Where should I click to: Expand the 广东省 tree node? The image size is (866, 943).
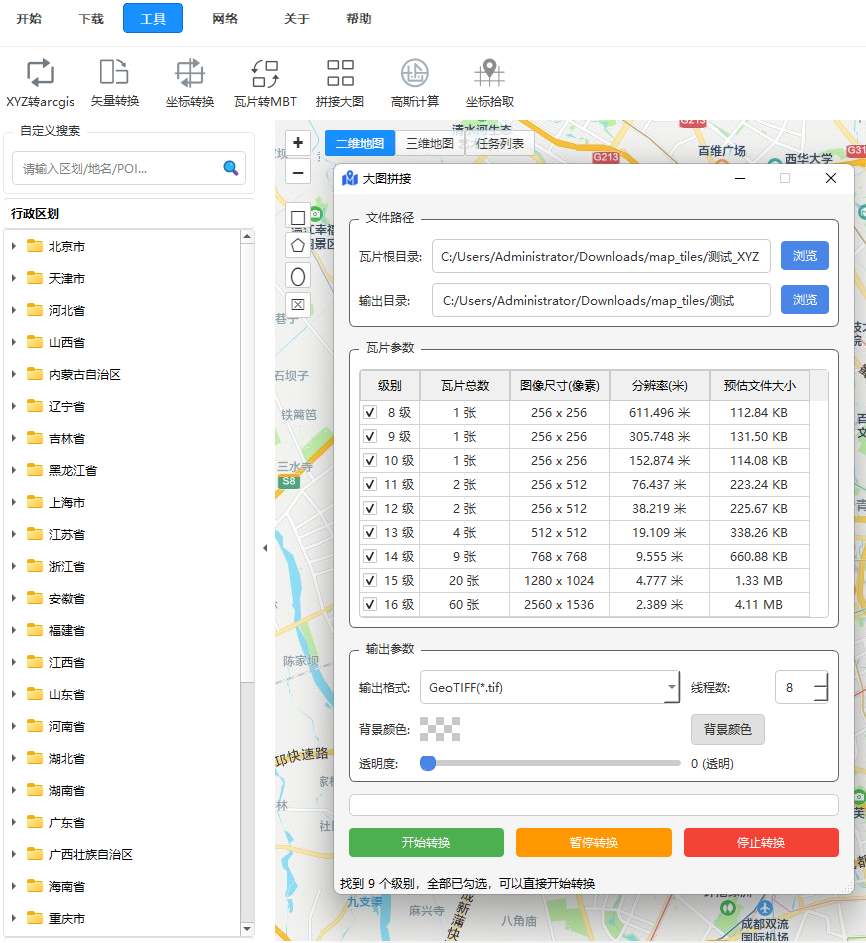[13, 822]
